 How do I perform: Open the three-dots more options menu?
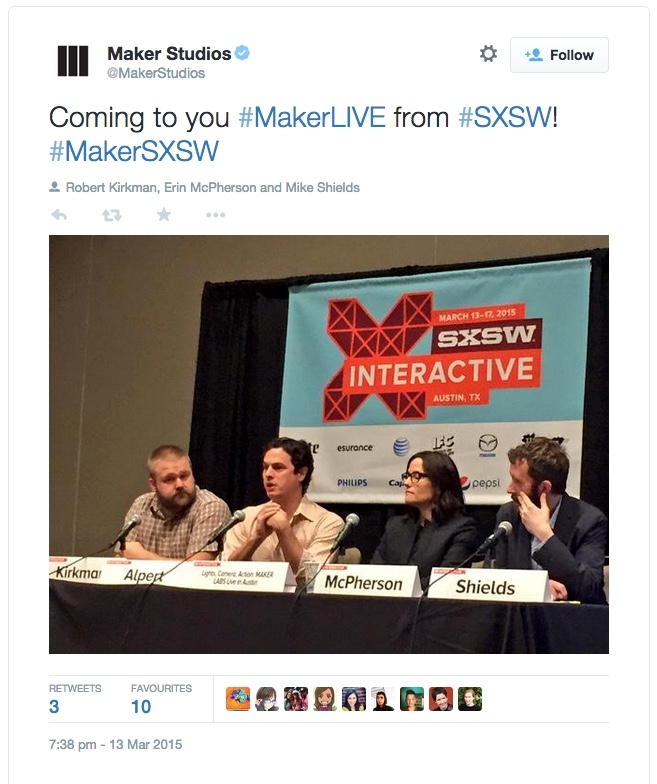[x=216, y=215]
